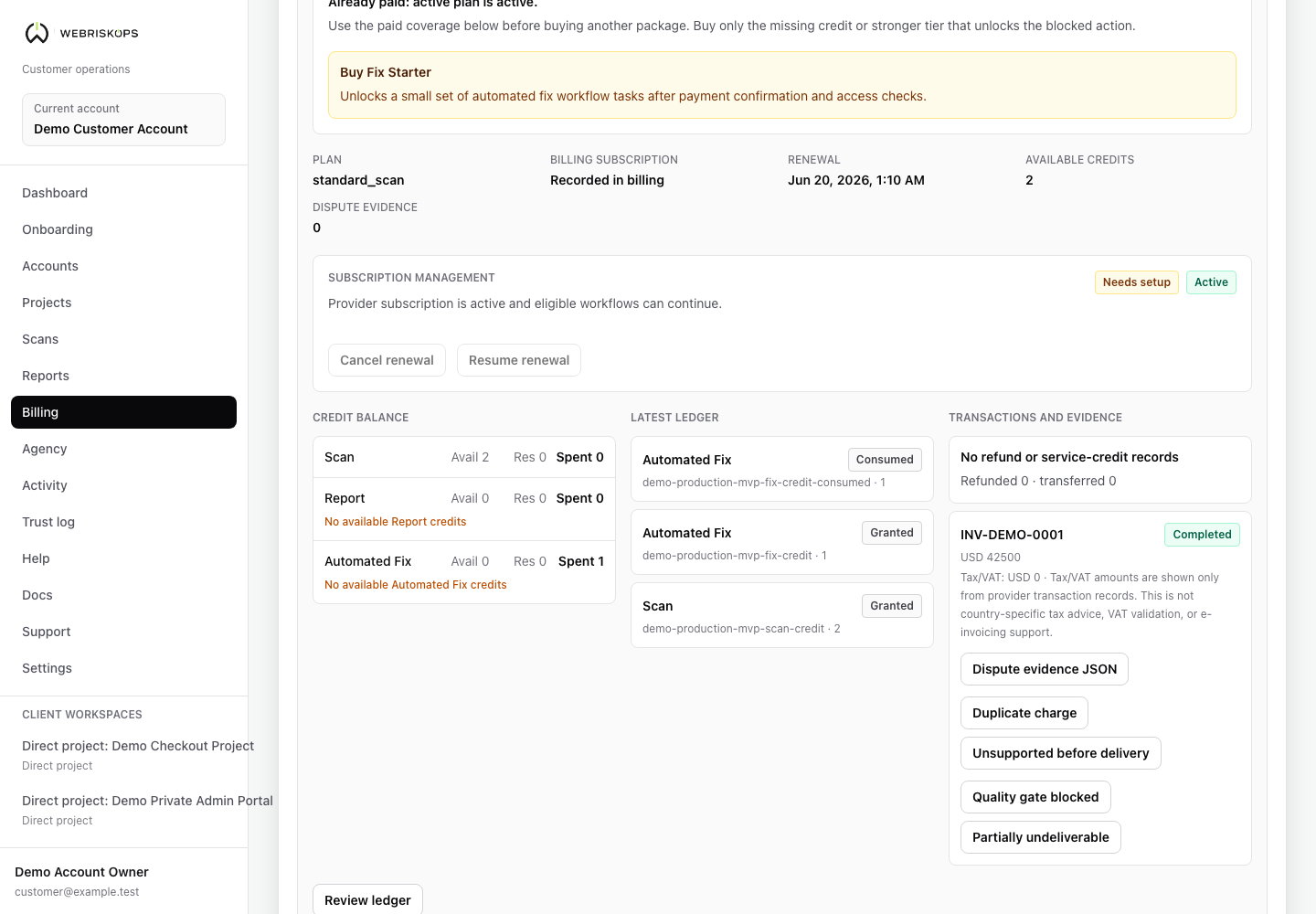
Task: Go to the Activity page
Action: click(x=123, y=485)
